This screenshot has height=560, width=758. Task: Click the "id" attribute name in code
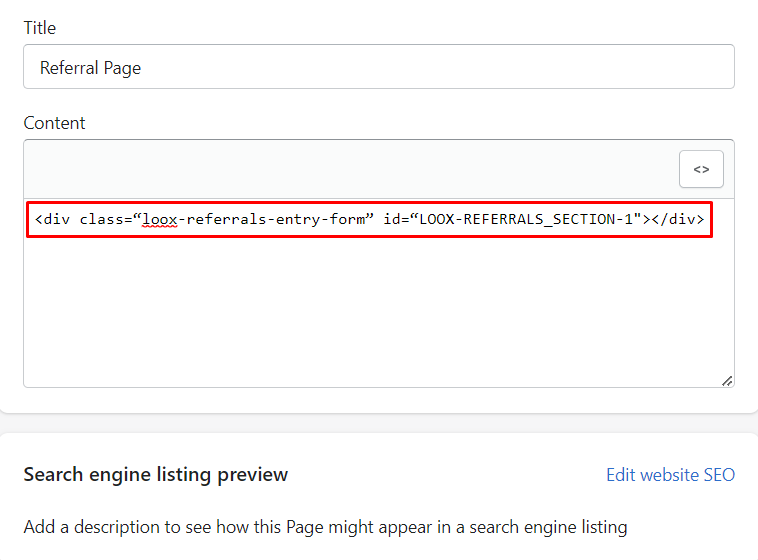click(392, 219)
